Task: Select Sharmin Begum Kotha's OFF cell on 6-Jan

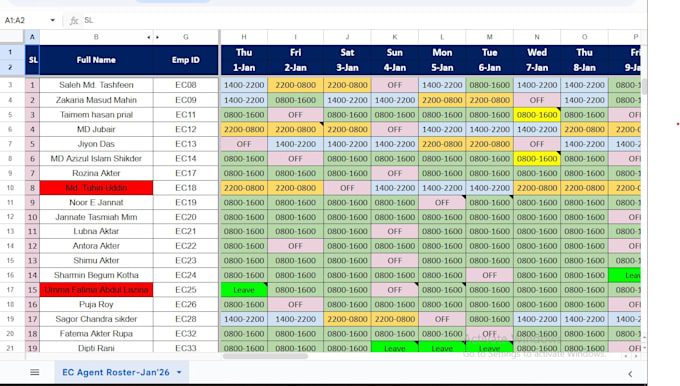Action: tap(490, 275)
